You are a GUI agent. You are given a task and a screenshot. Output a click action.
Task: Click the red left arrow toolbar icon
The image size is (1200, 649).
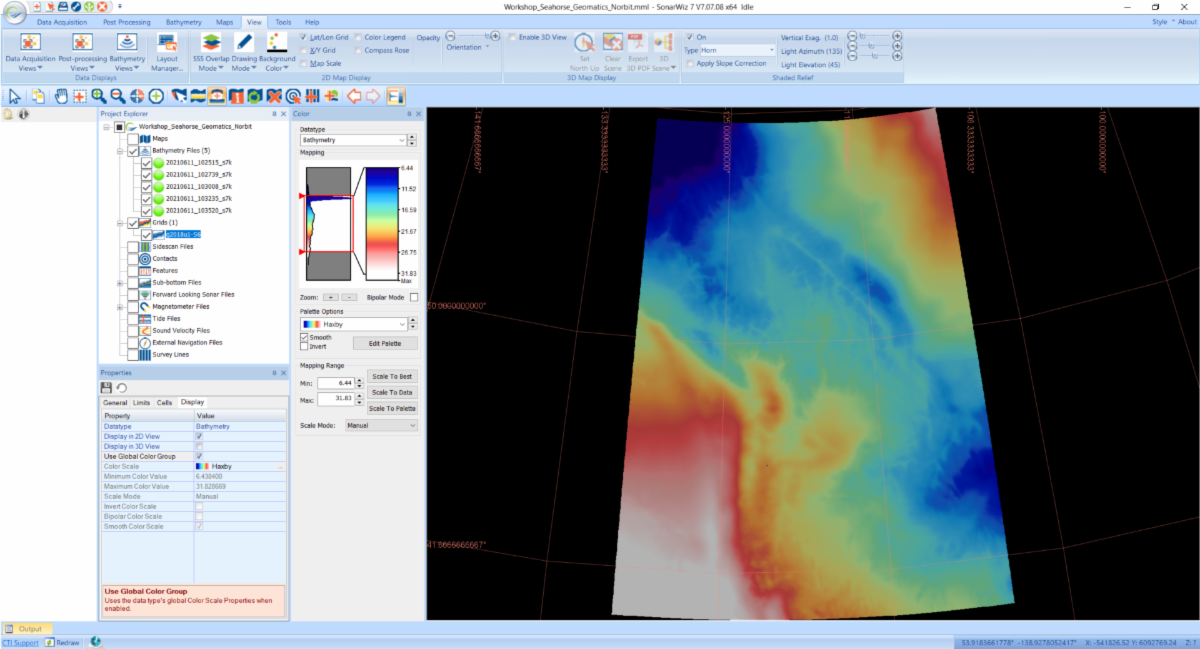[353, 96]
